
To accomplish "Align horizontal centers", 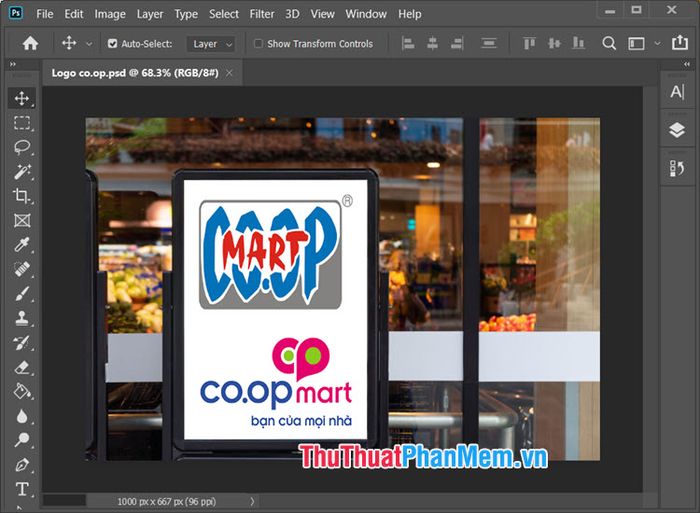I will tap(432, 43).
